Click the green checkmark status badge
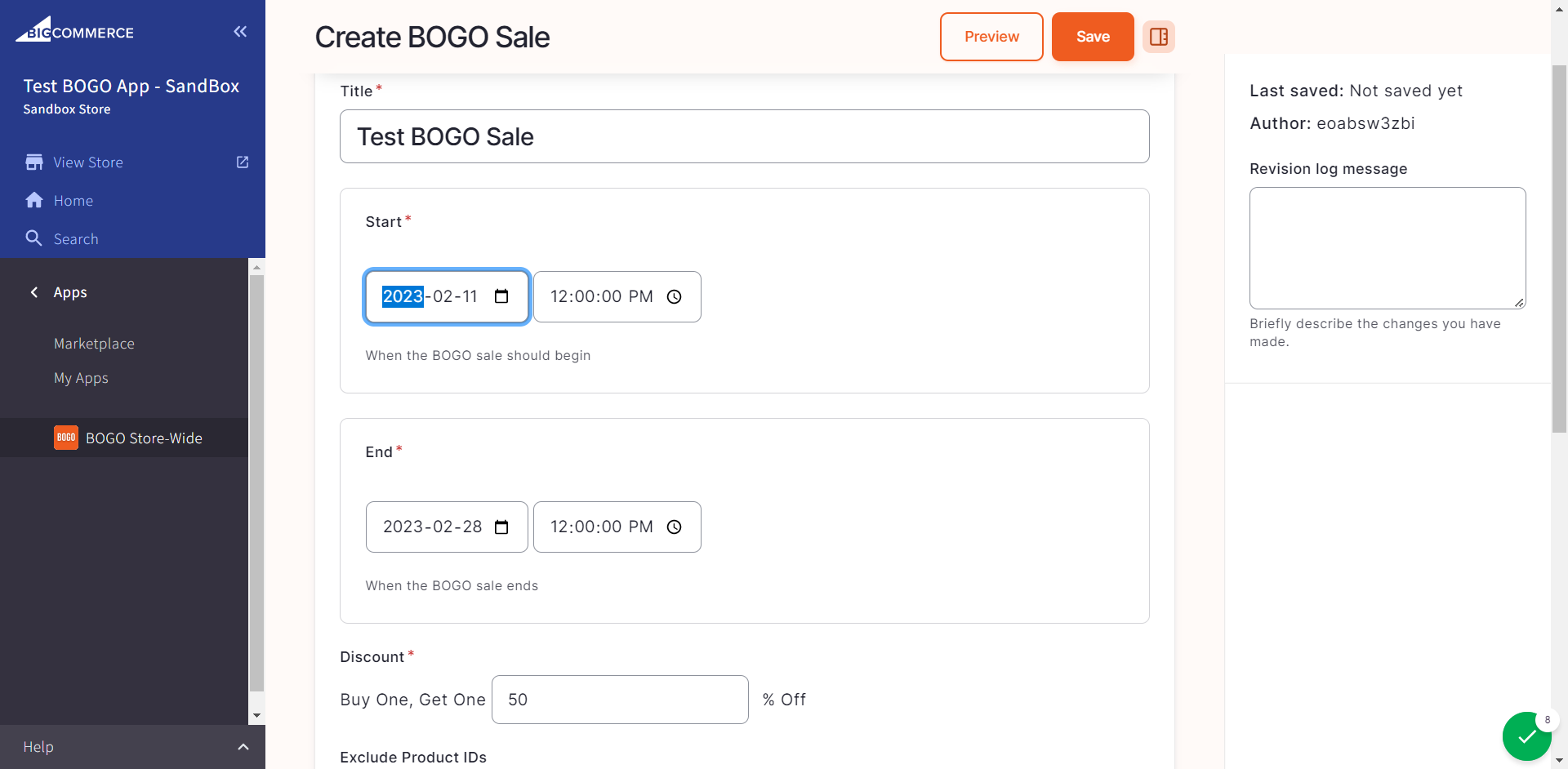Screen dimensions: 1568x769 coord(1526,736)
